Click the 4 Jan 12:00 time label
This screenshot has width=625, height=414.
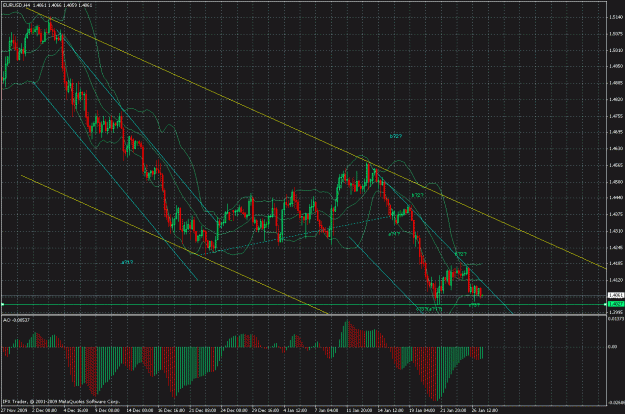[x=295, y=410]
